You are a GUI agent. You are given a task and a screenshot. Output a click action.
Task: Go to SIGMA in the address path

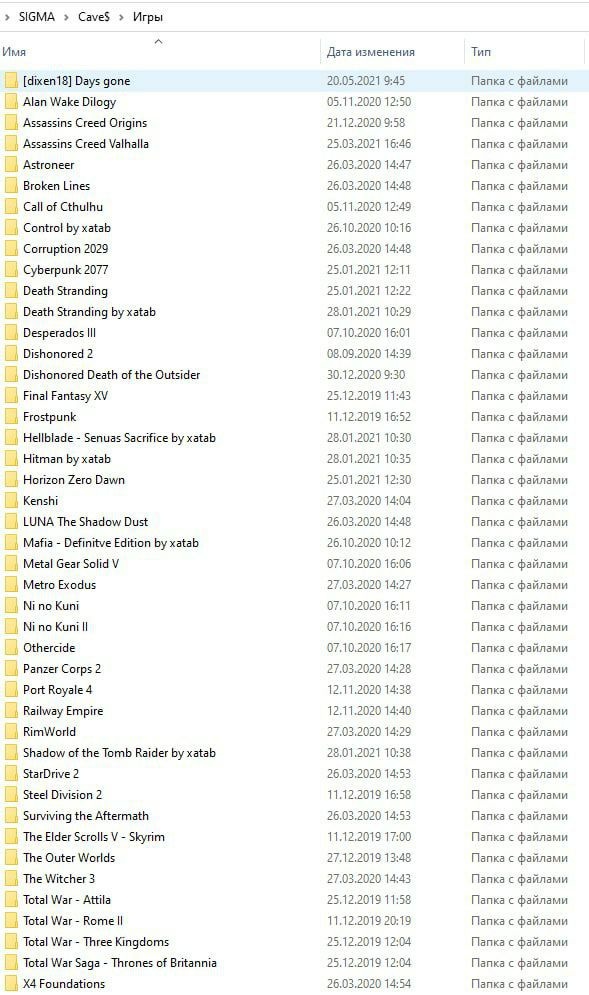coord(37,17)
